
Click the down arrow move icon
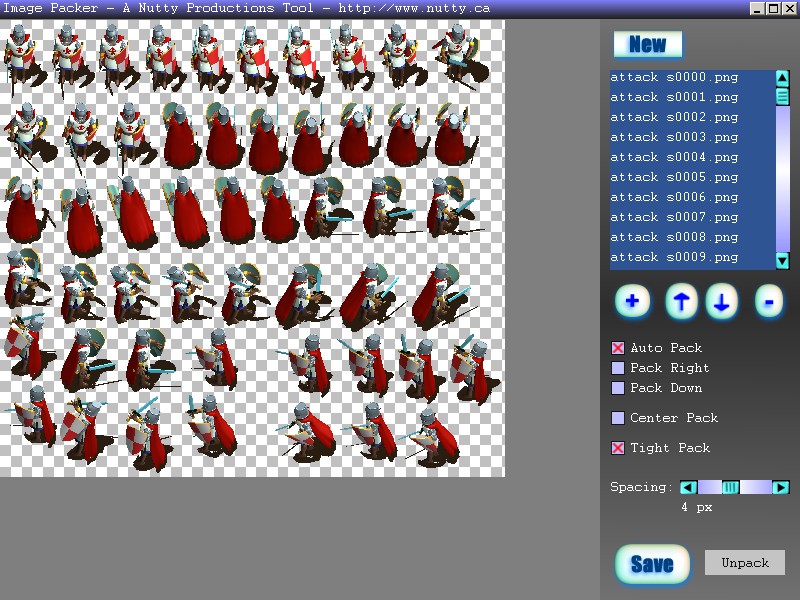click(x=722, y=301)
